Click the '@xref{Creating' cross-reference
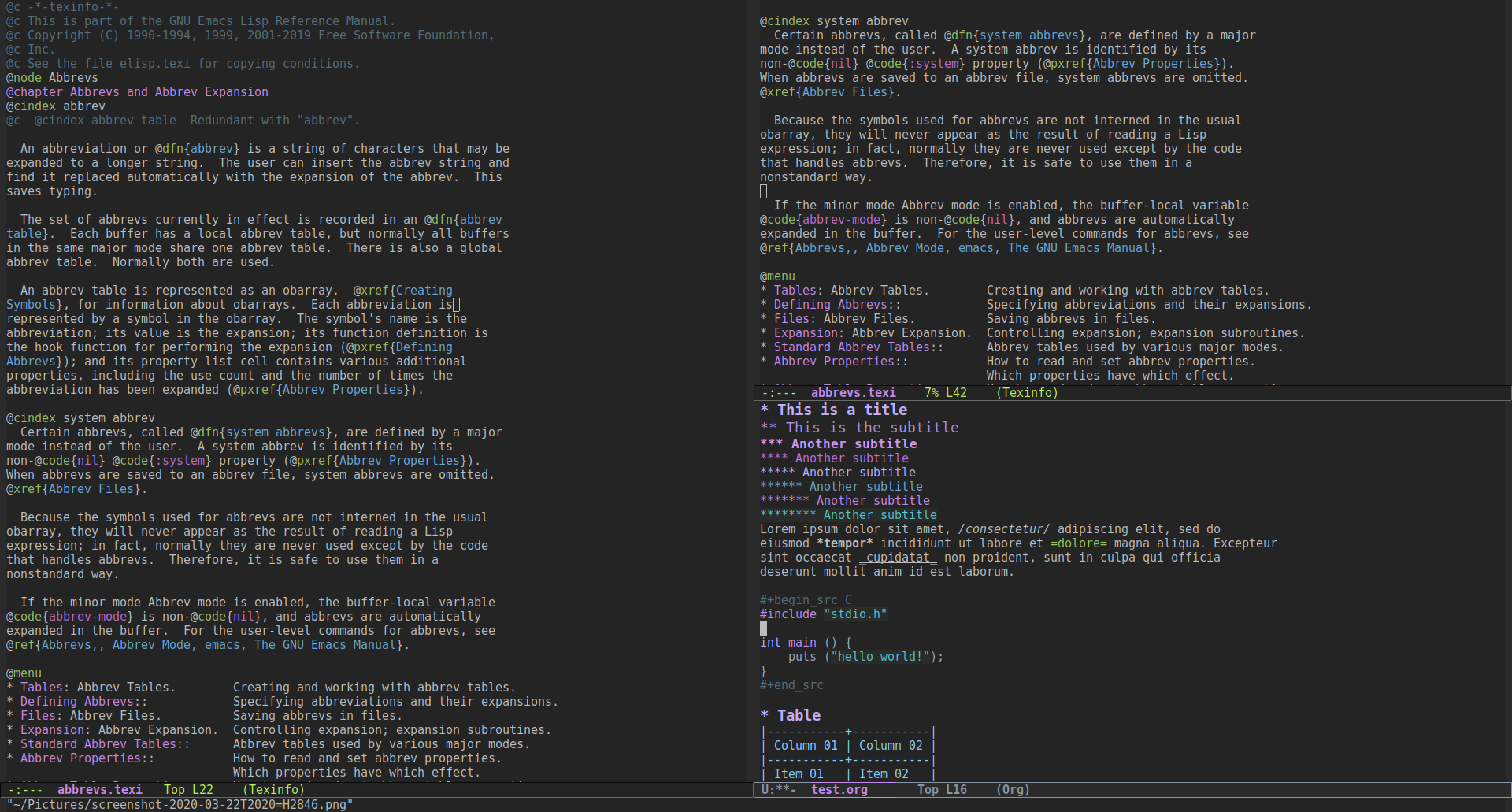The height and width of the screenshot is (812, 1512). click(x=402, y=290)
